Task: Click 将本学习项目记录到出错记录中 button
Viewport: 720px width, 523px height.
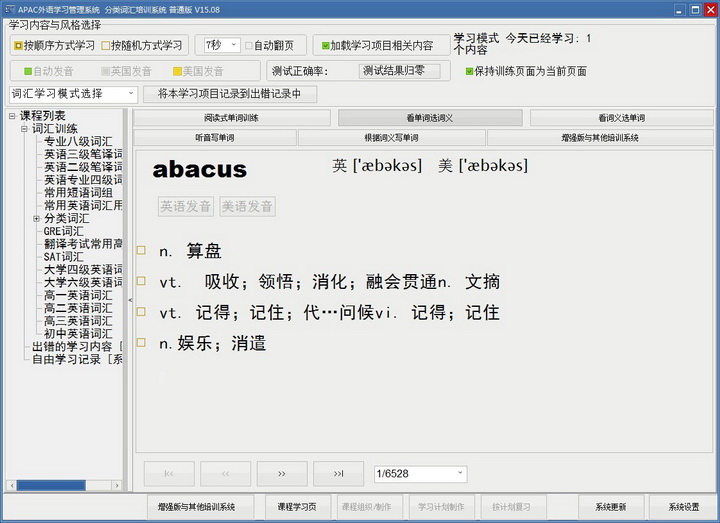Action: [230, 94]
